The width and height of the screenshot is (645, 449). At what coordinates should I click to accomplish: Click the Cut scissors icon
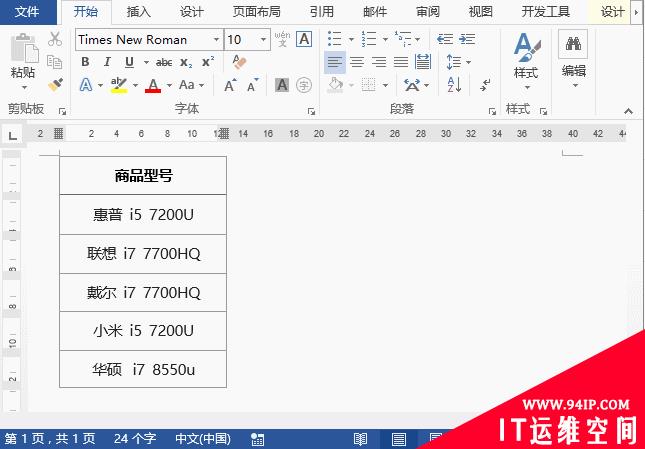pyautogui.click(x=55, y=39)
